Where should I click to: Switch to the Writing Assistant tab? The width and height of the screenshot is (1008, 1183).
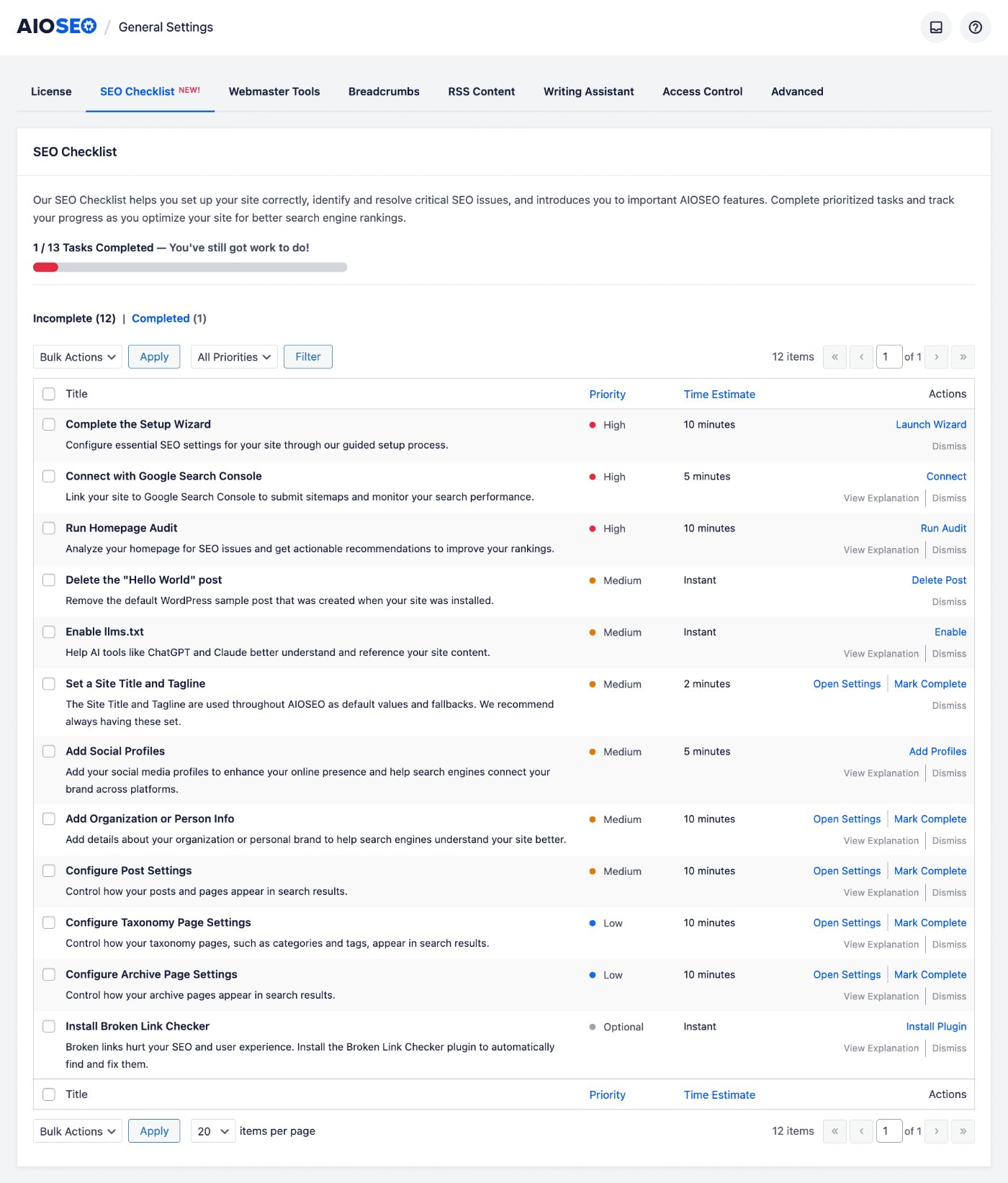point(589,91)
